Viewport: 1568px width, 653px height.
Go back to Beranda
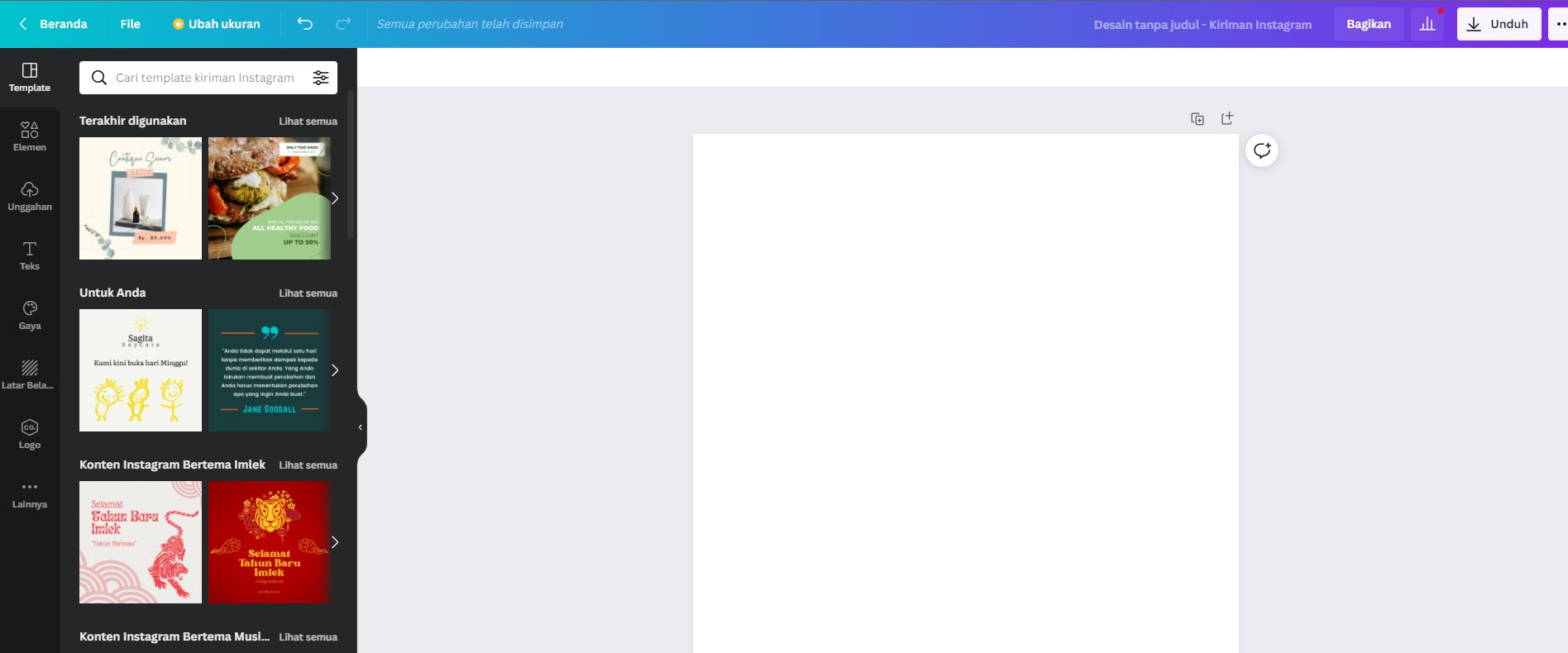54,24
